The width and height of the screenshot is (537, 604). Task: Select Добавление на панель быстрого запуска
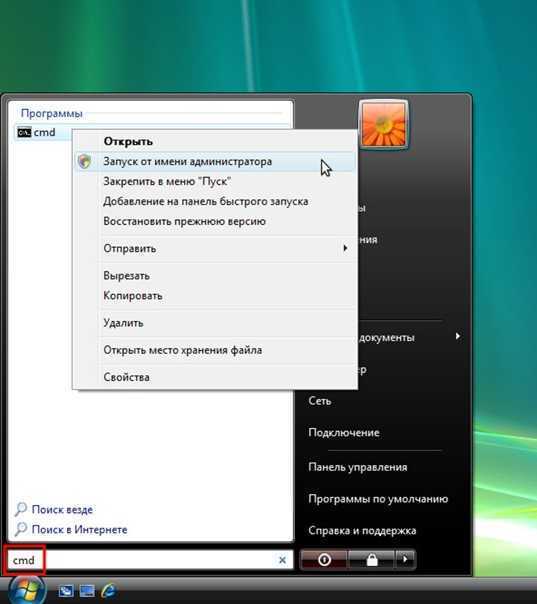coord(206,201)
